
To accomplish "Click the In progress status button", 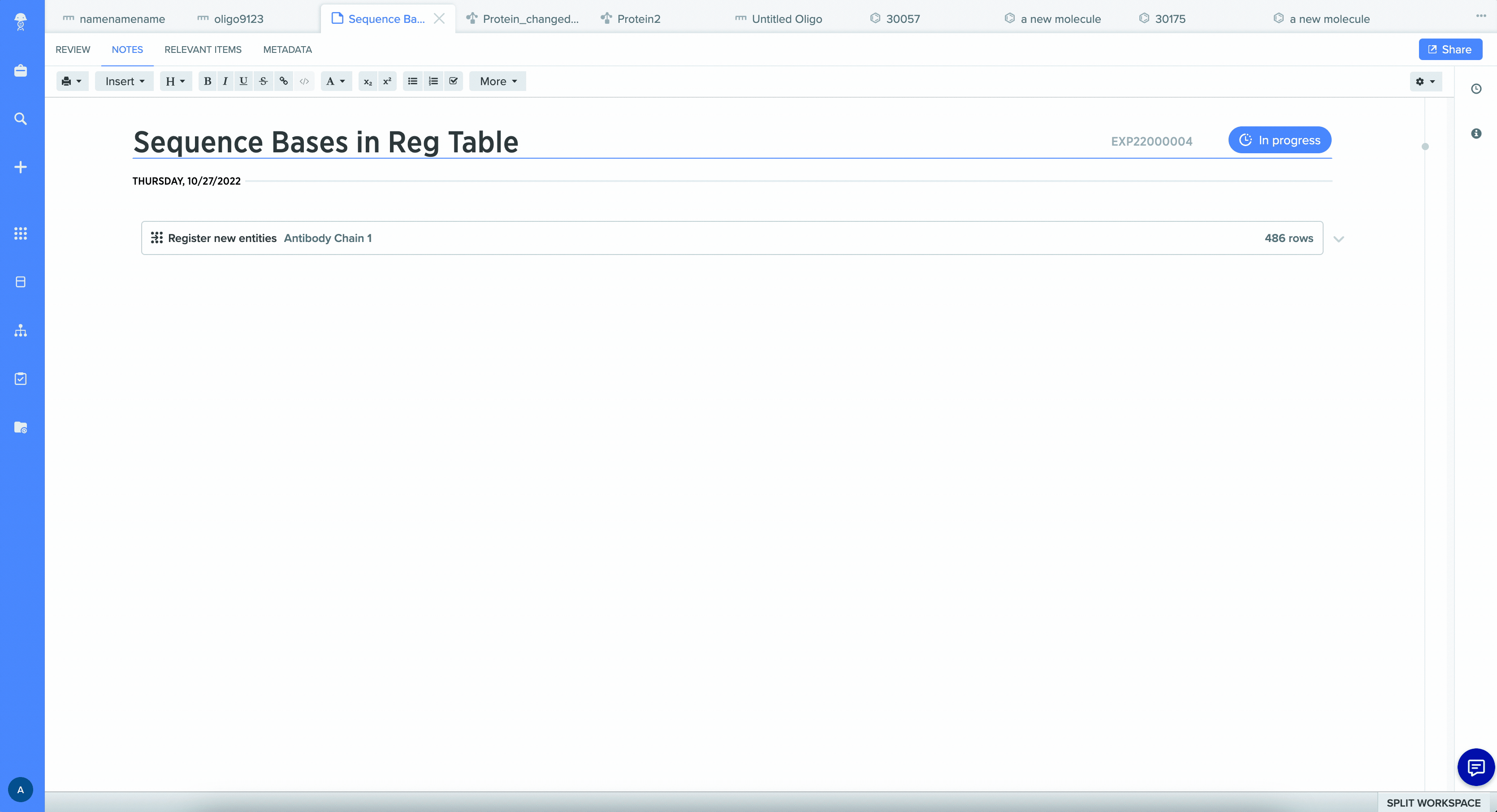I will click(1280, 140).
